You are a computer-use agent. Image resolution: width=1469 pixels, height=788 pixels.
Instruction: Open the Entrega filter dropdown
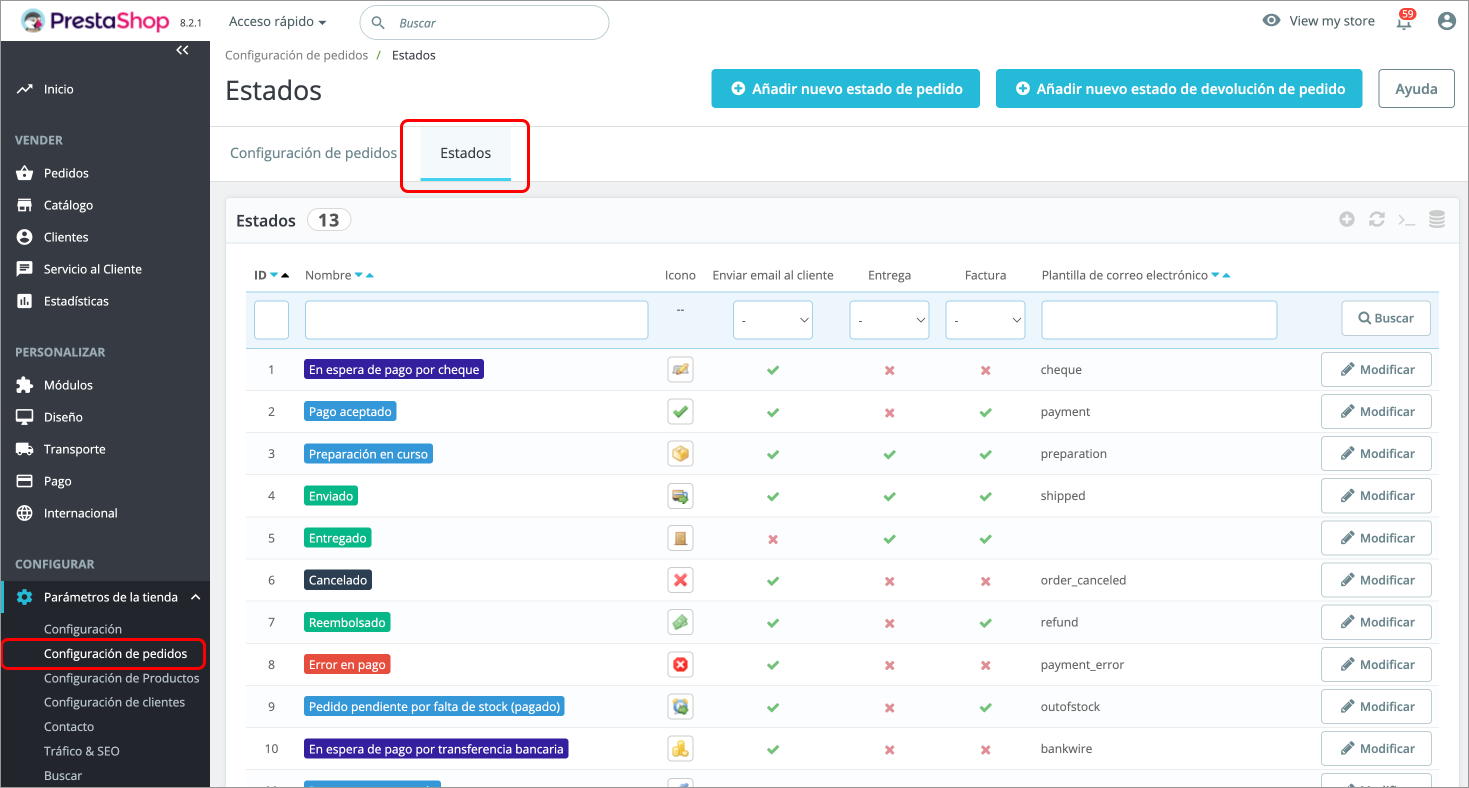[889, 319]
